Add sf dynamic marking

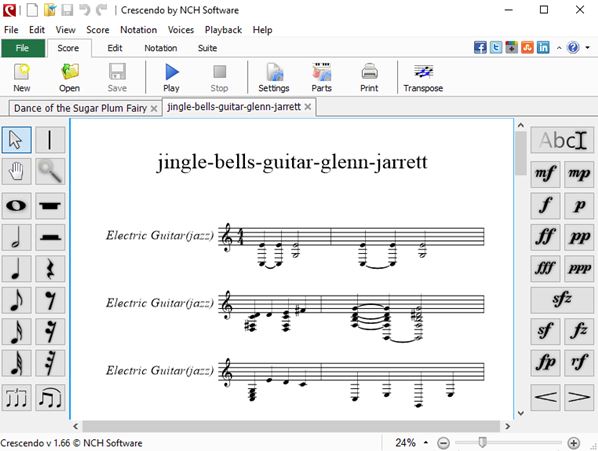(x=545, y=332)
